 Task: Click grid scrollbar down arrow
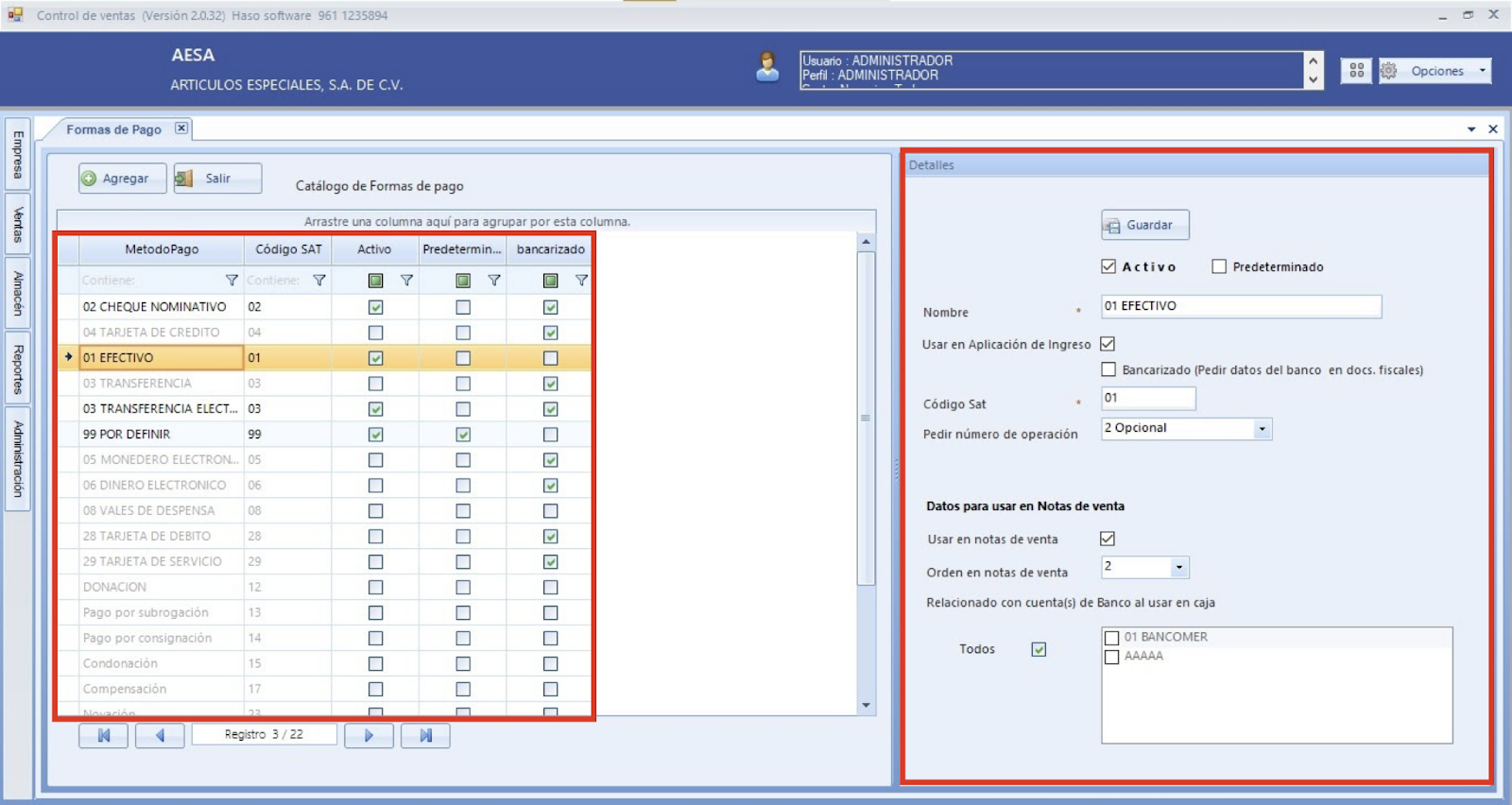pyautogui.click(x=866, y=705)
